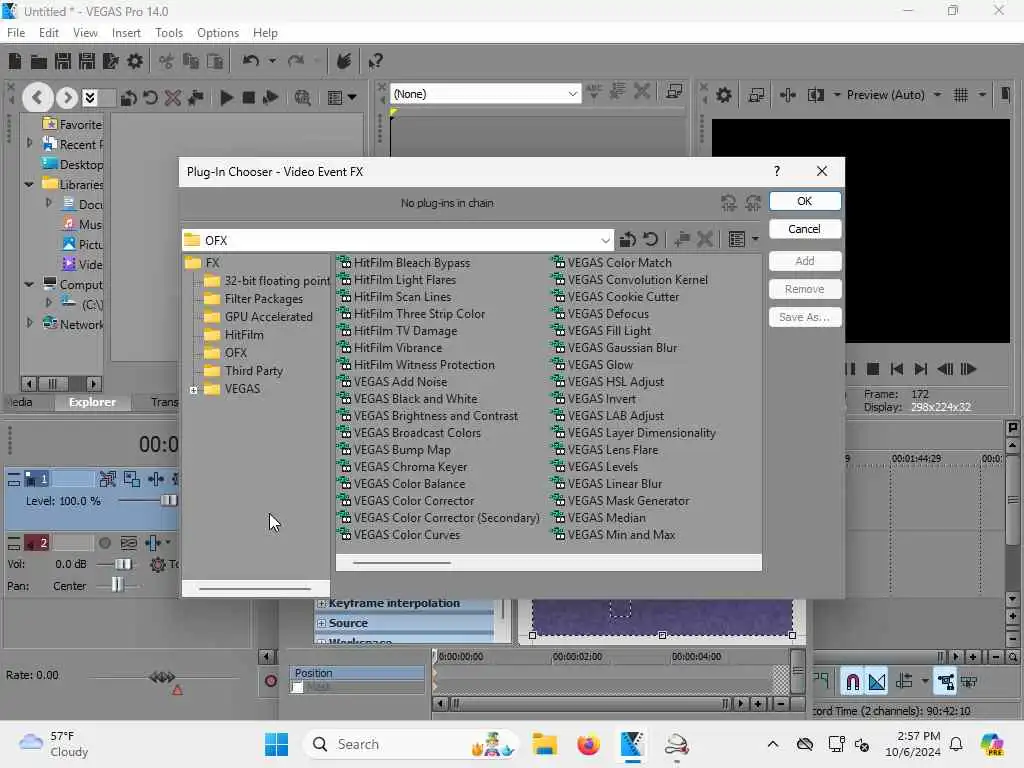Toggle audio track 2 arm for record
Screen dimensions: 1024x768
click(104, 543)
